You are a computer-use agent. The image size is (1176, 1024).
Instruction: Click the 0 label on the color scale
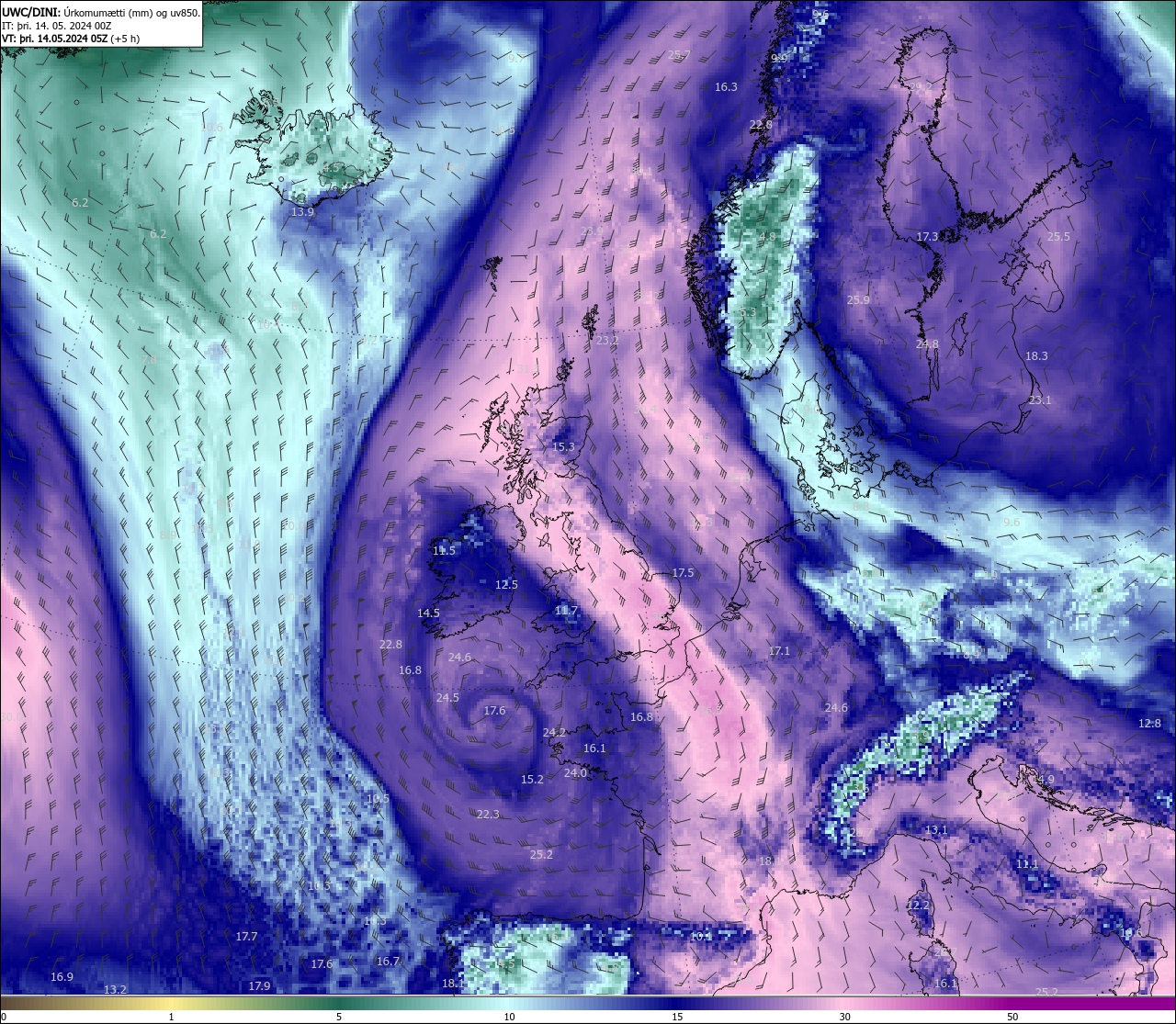[x=4, y=1017]
